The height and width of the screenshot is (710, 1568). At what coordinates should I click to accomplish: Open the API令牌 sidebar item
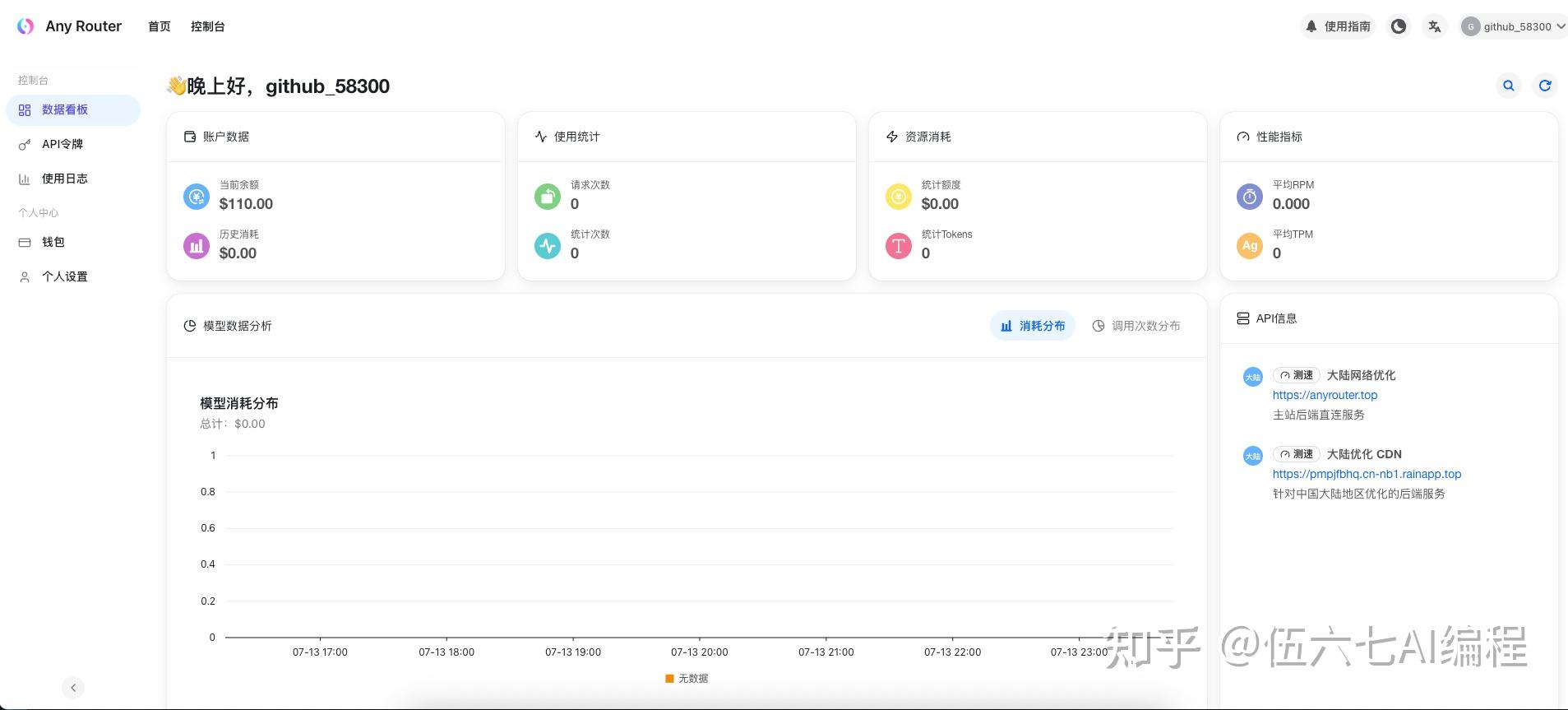(73, 145)
